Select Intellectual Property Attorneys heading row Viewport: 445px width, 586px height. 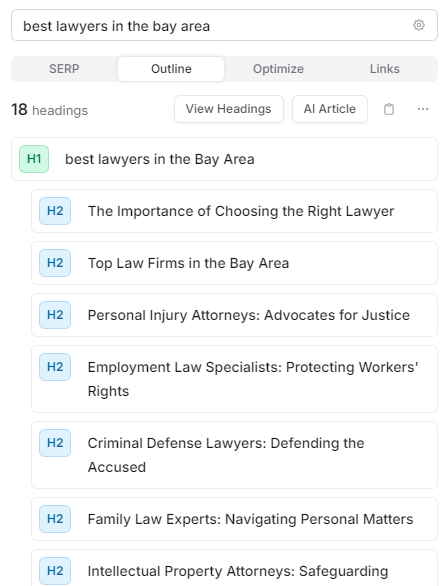pyautogui.click(x=234, y=568)
